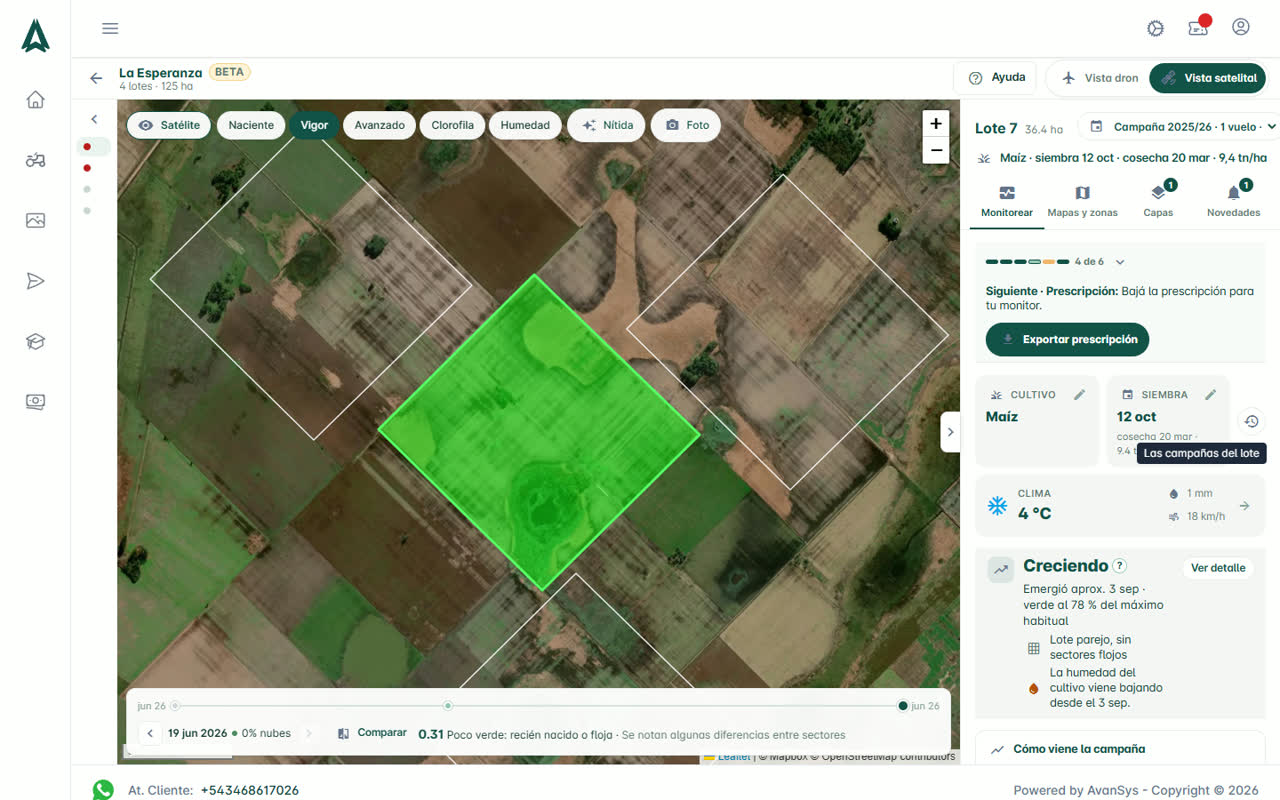The height and width of the screenshot is (800, 1280).
Task: Switch to Vista dron
Action: (x=1099, y=78)
